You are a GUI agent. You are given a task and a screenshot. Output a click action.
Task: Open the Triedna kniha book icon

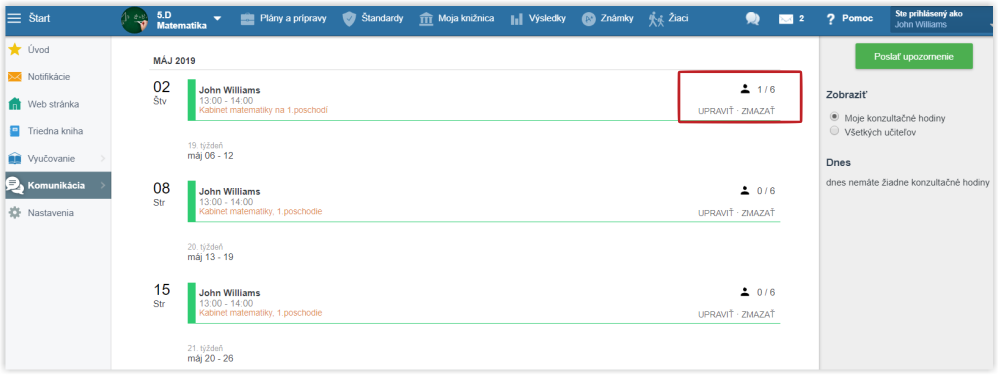pos(15,131)
